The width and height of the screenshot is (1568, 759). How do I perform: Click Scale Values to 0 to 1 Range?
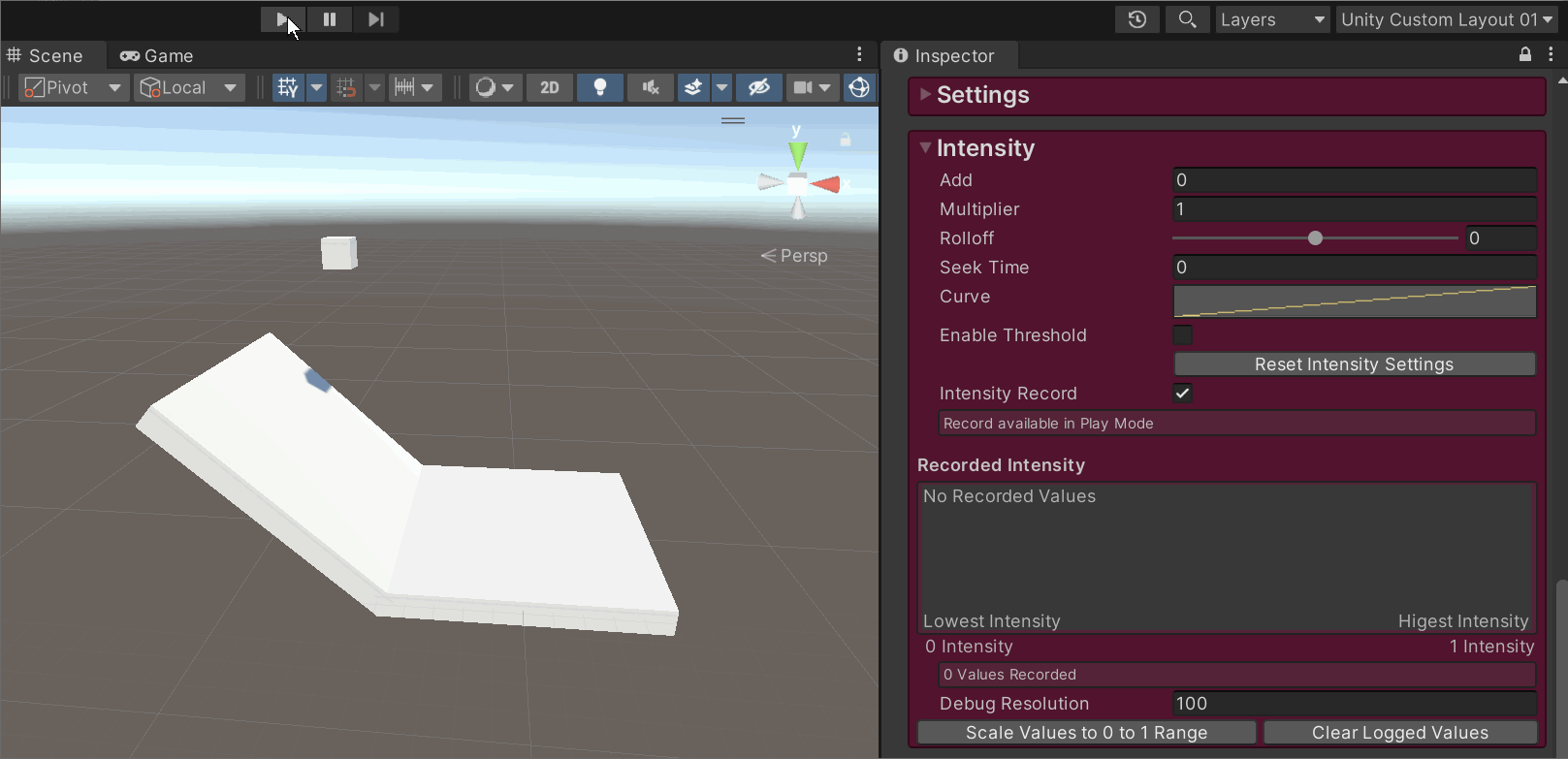coord(1086,733)
